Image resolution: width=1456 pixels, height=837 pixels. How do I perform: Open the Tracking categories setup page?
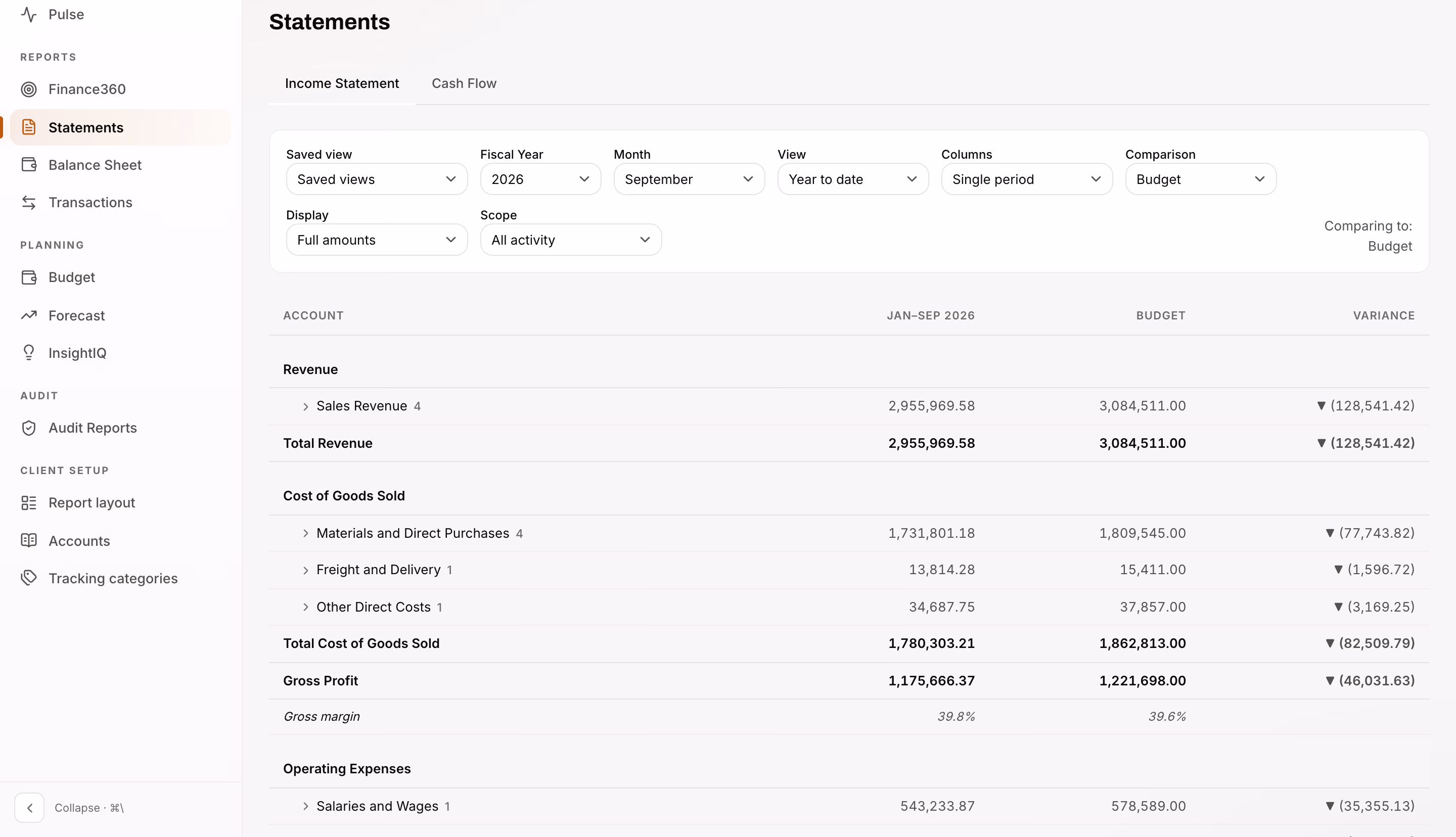point(121,578)
